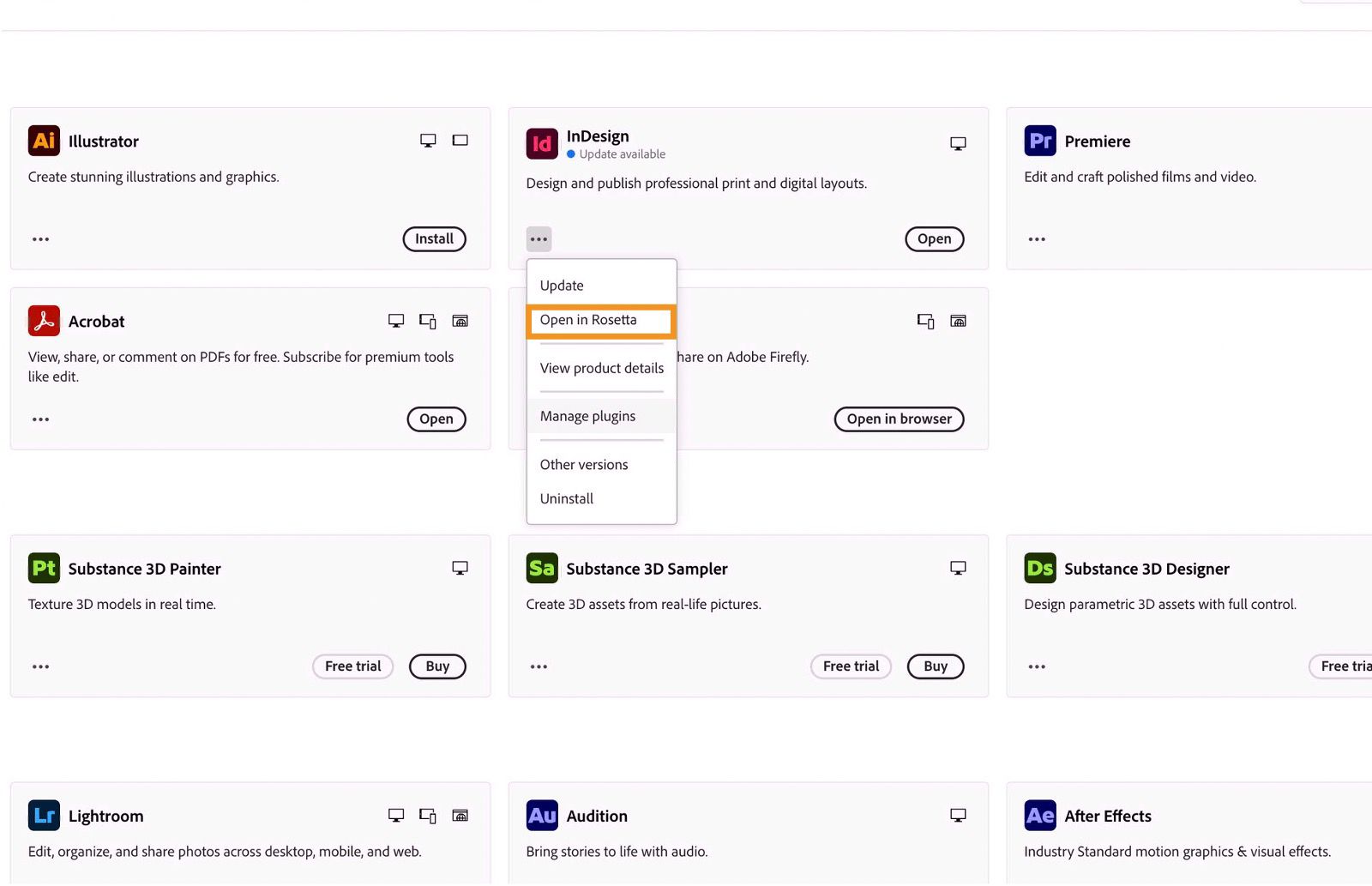
Task: Buy Substance 3D Sampler
Action: (936, 666)
